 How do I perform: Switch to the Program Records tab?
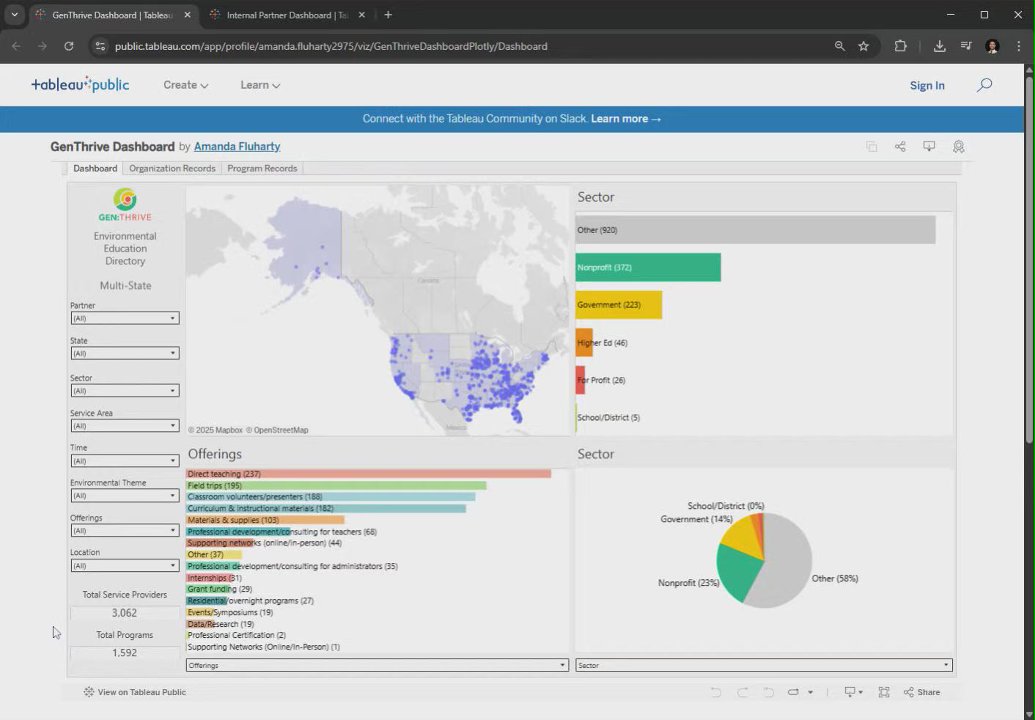(262, 168)
